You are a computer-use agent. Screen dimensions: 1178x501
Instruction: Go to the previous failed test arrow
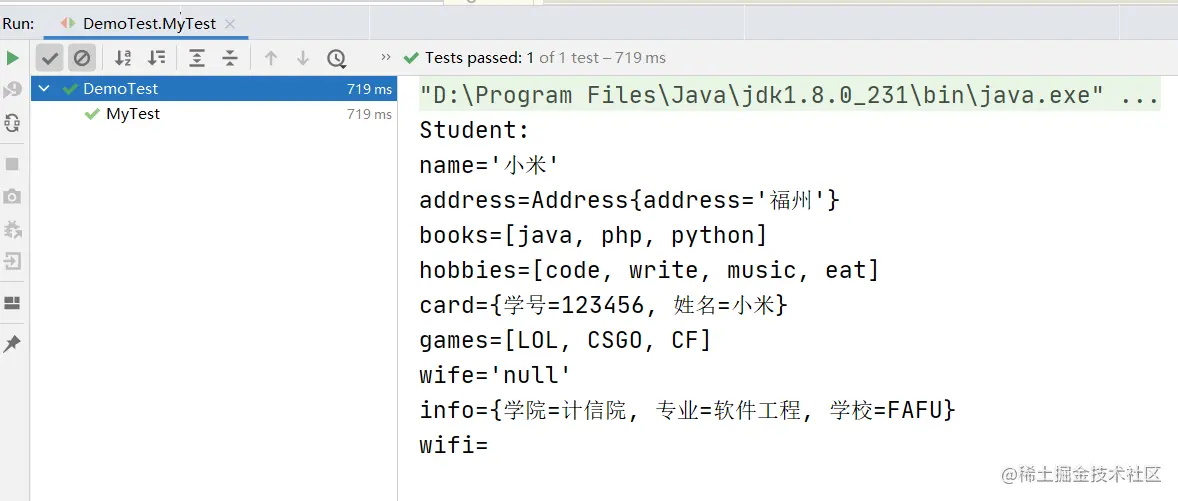click(271, 58)
